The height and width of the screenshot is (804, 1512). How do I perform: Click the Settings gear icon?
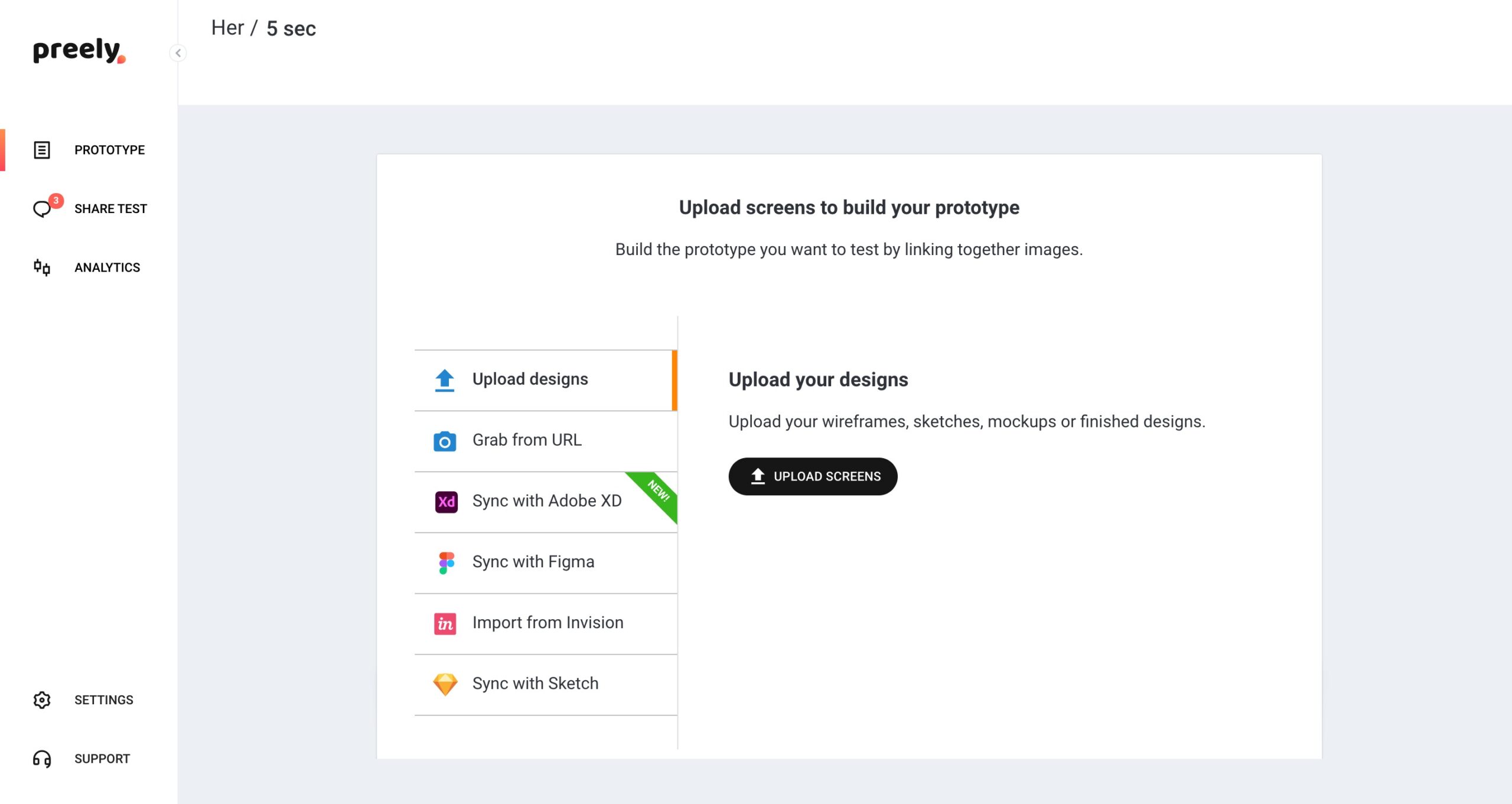(x=42, y=700)
